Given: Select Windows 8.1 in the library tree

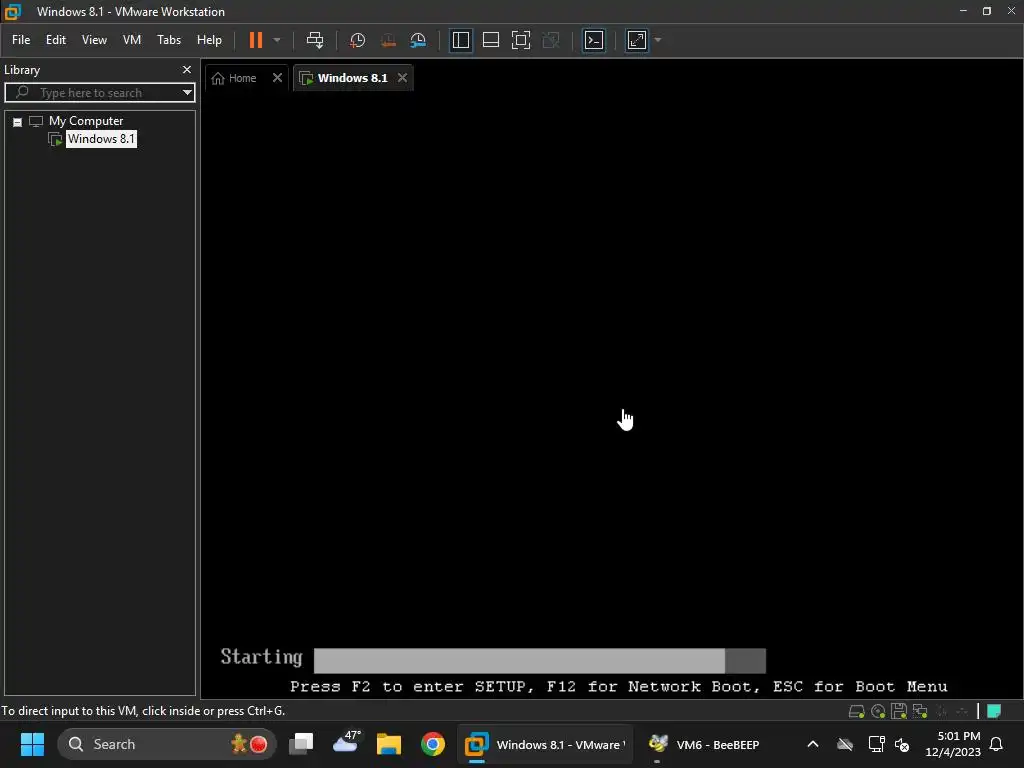Looking at the screenshot, I should [101, 138].
